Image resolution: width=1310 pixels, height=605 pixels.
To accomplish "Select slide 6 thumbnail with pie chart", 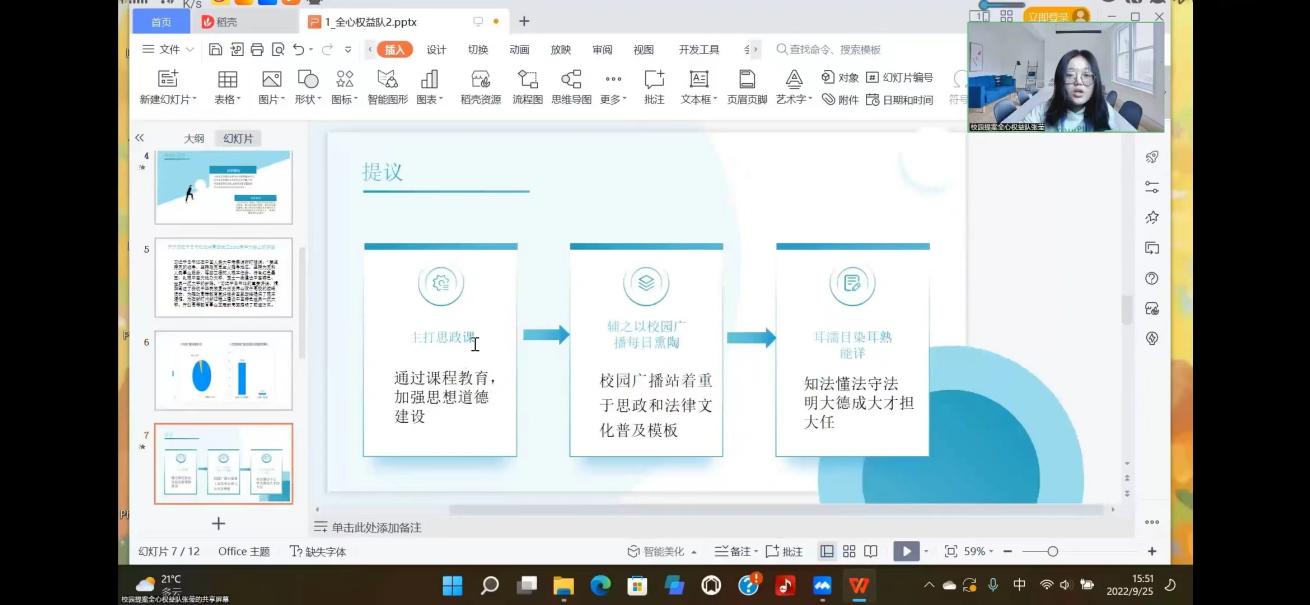I will (223, 370).
